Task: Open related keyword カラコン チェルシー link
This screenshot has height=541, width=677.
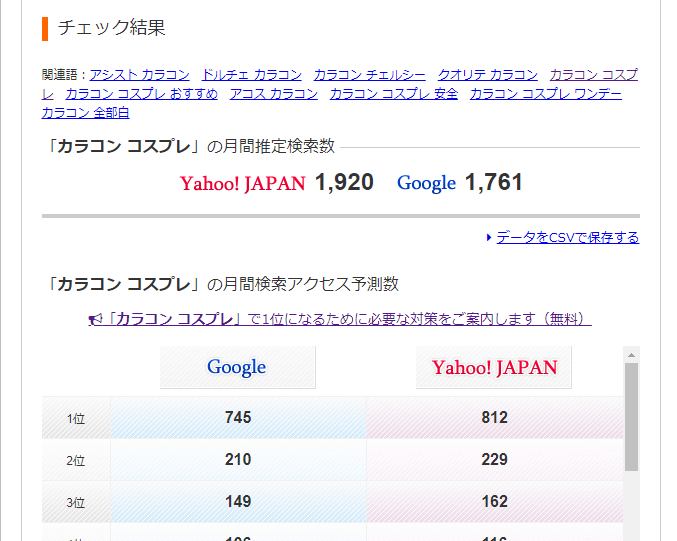Action: coord(370,75)
